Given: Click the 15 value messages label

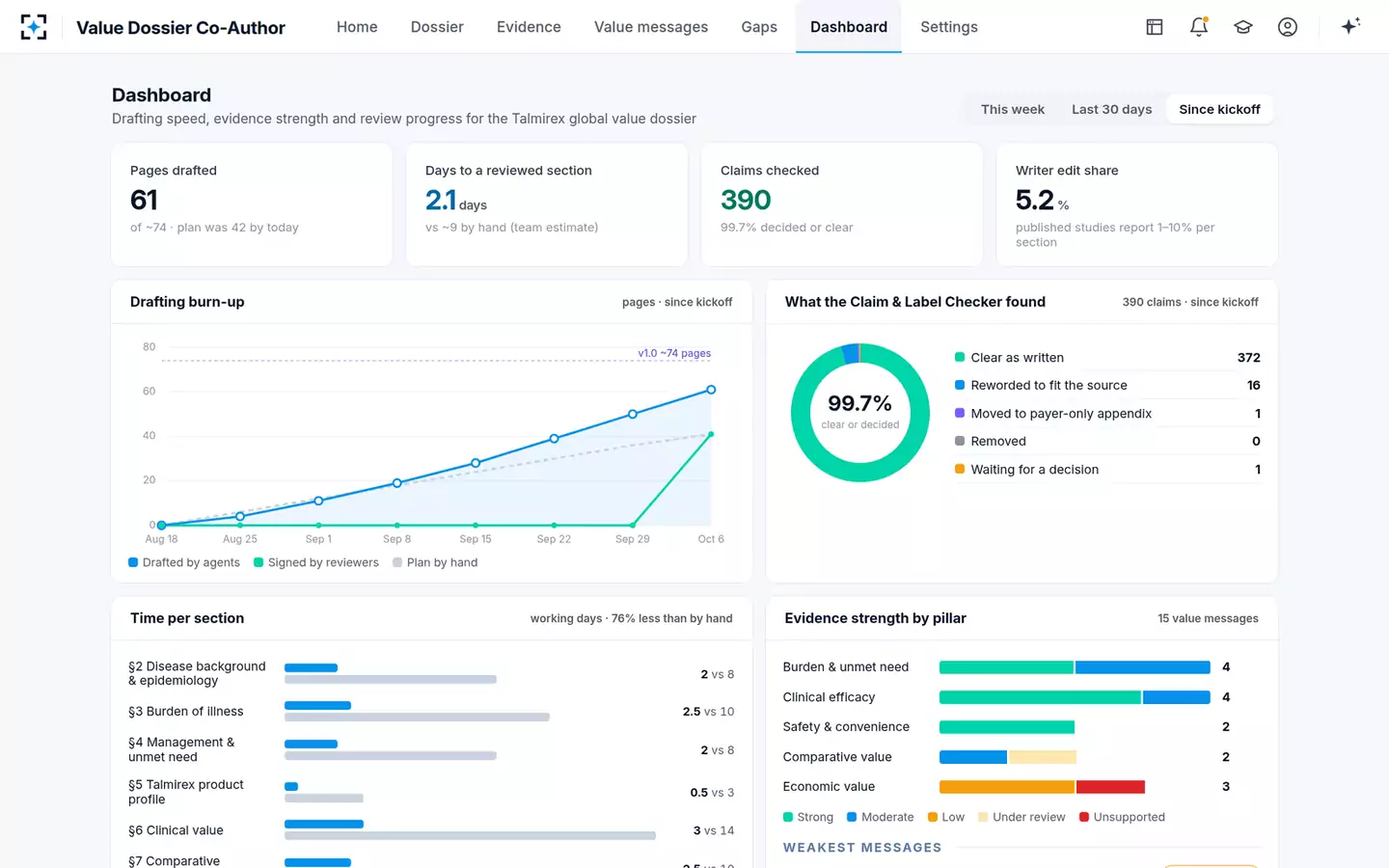Looking at the screenshot, I should click(1208, 618).
